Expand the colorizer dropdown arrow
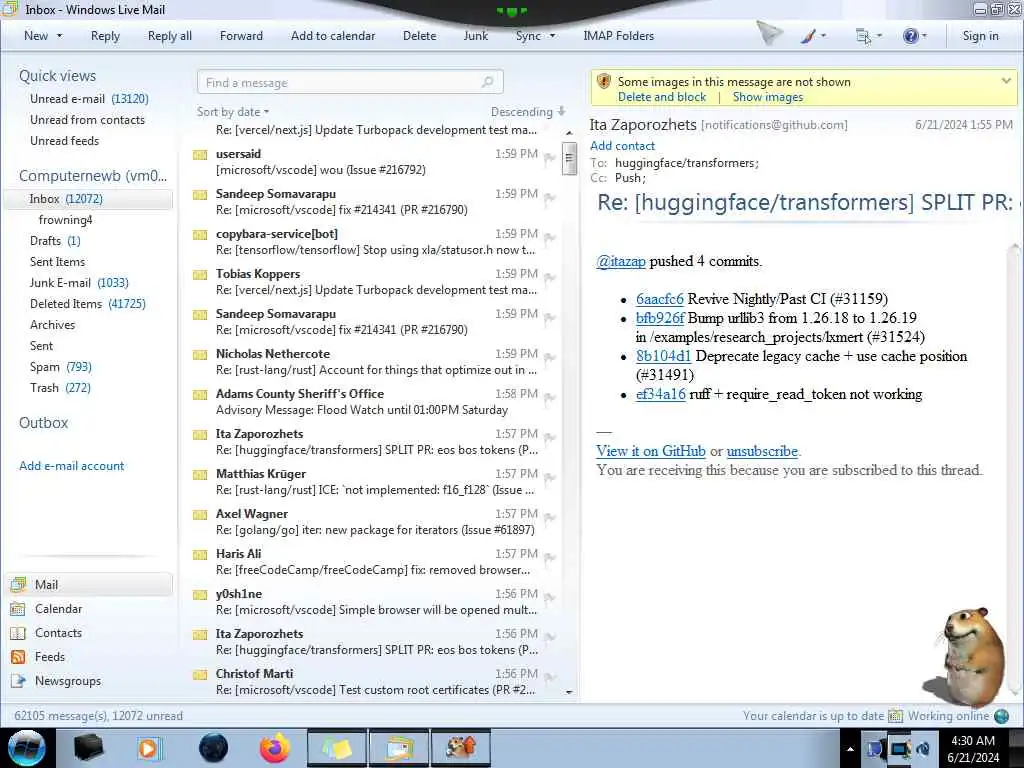 [x=823, y=36]
